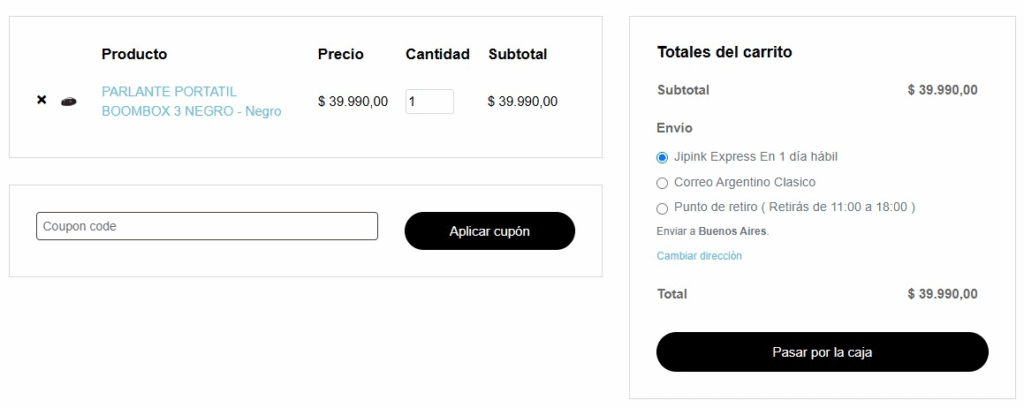The image size is (1024, 408).
Task: Click the Producto column header
Action: coord(135,54)
